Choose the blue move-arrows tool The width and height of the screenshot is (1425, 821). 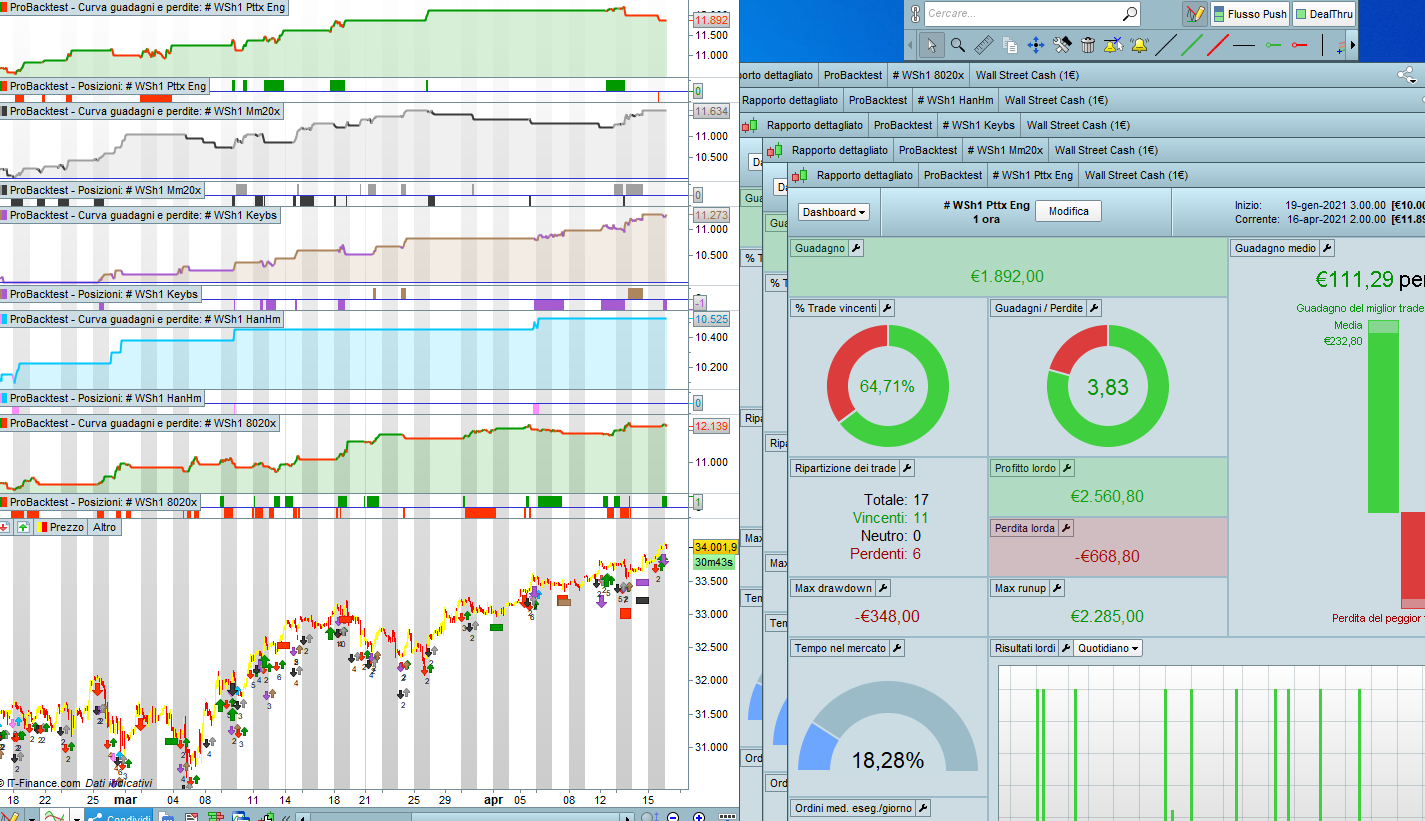click(1036, 45)
